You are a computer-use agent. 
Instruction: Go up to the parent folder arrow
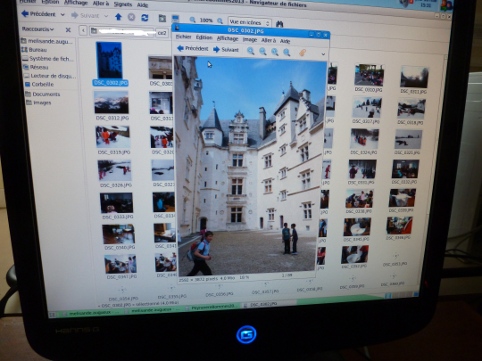point(118,17)
